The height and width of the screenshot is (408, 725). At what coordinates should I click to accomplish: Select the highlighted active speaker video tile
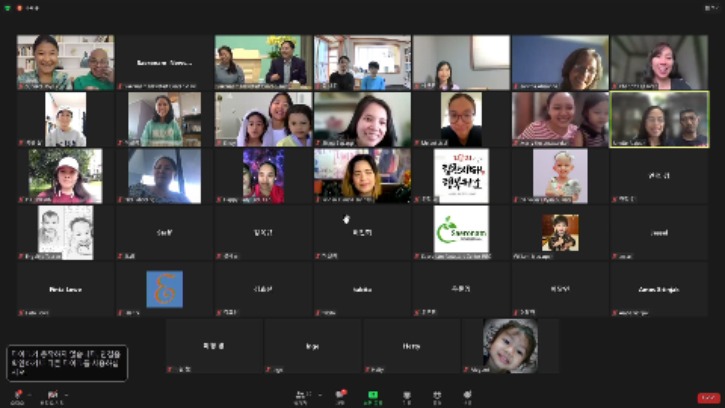659,119
